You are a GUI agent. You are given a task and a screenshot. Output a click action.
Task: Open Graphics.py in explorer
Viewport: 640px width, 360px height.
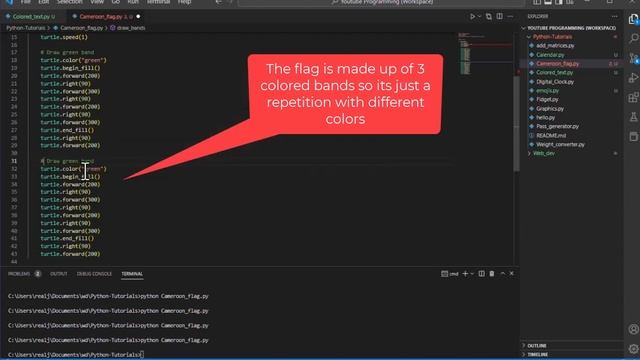click(x=550, y=109)
